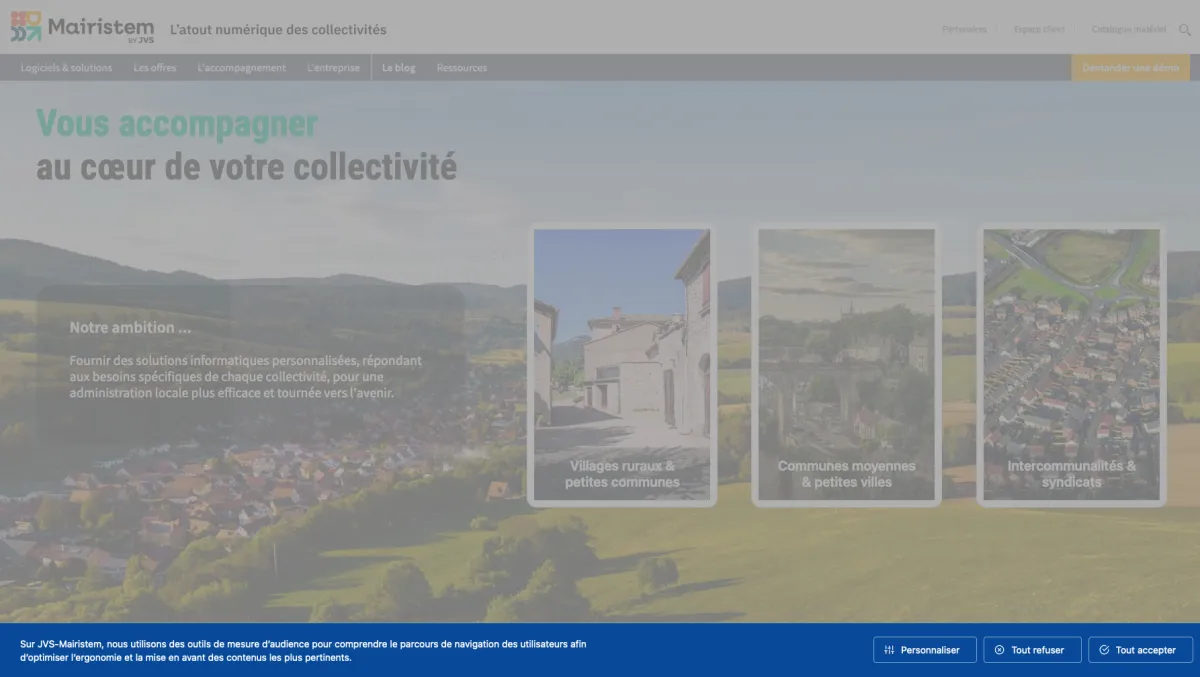Open L'accompagnement menu
Screen dimensions: 1200x677
click(x=242, y=68)
